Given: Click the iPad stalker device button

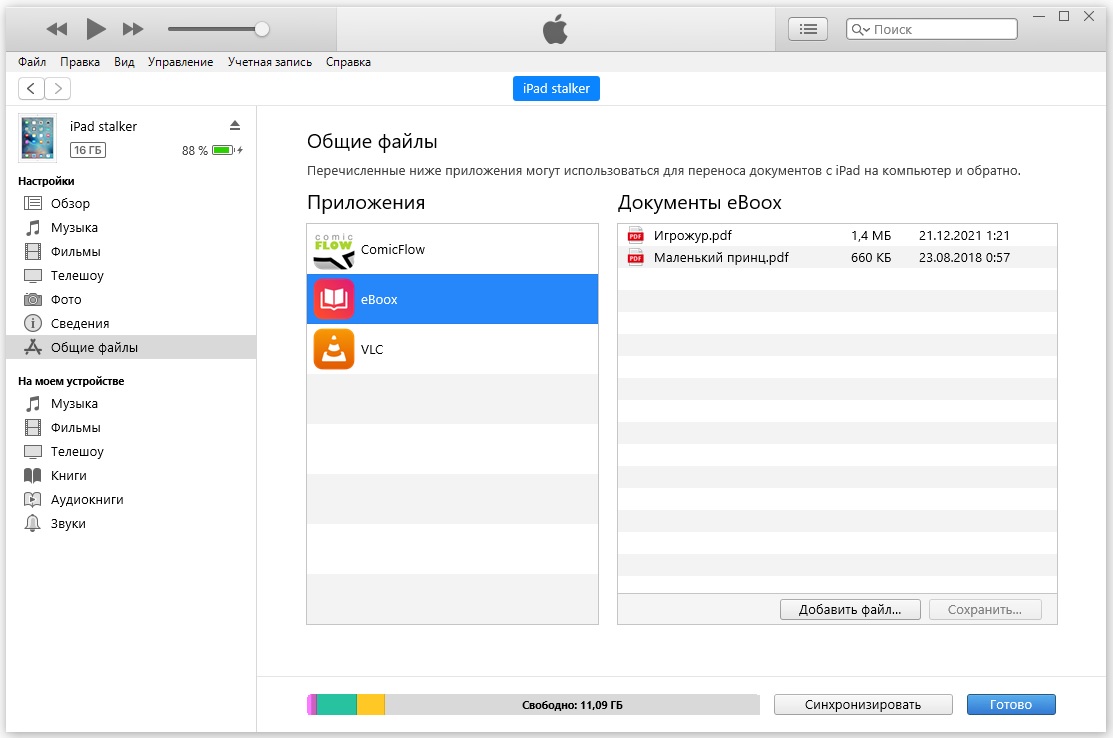Looking at the screenshot, I should pos(556,89).
